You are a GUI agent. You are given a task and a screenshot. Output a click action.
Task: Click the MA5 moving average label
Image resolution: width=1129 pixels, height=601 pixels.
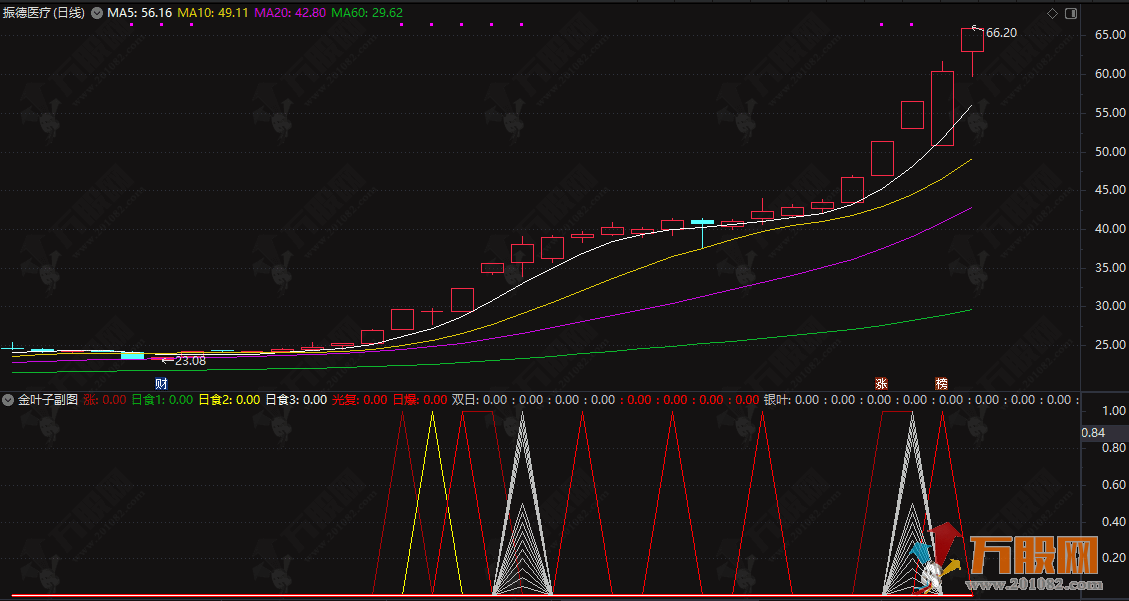coord(140,14)
